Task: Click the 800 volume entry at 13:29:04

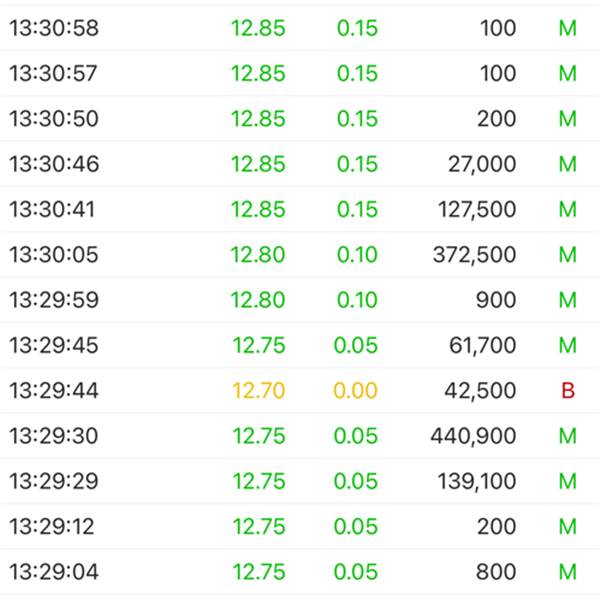Action: (x=496, y=572)
